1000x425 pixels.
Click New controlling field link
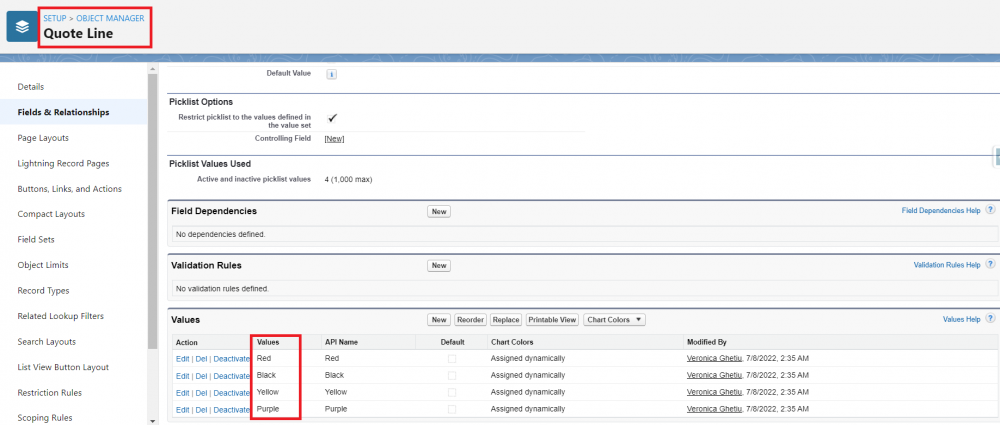tap(334, 138)
